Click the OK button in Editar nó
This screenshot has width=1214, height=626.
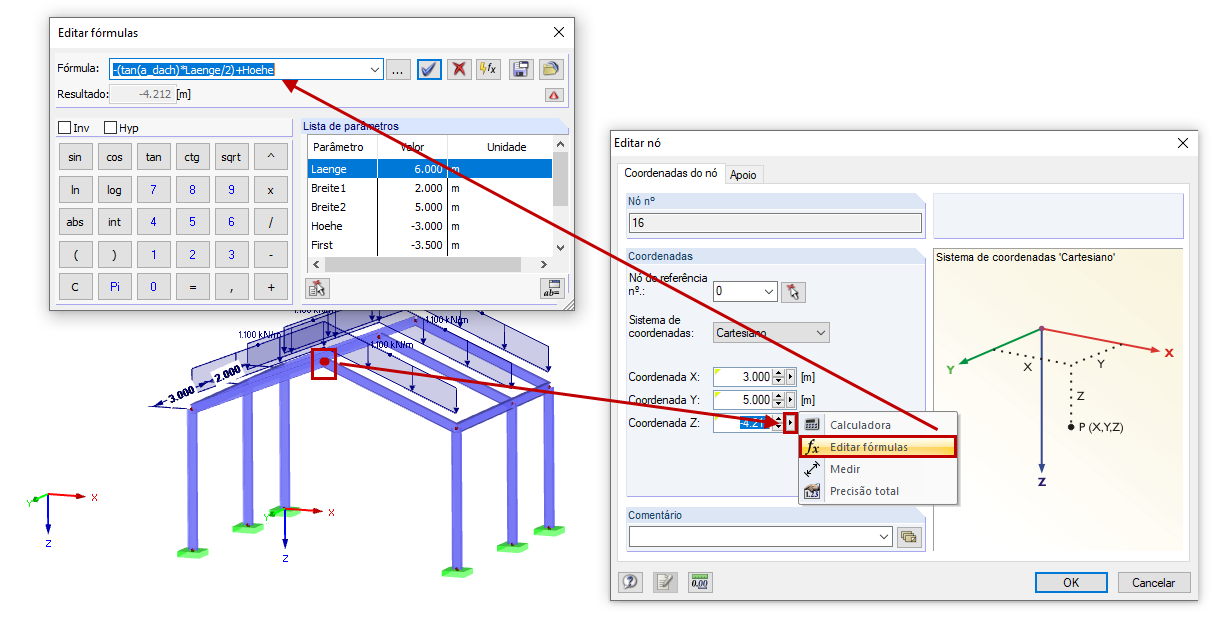tap(1070, 581)
